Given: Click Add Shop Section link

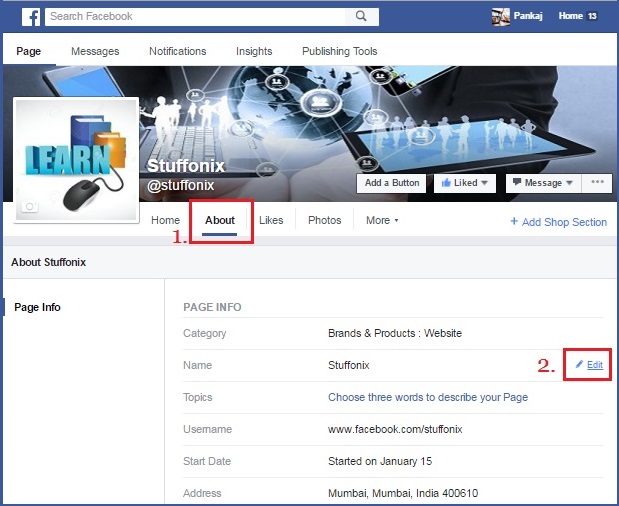Looking at the screenshot, I should click(x=559, y=222).
